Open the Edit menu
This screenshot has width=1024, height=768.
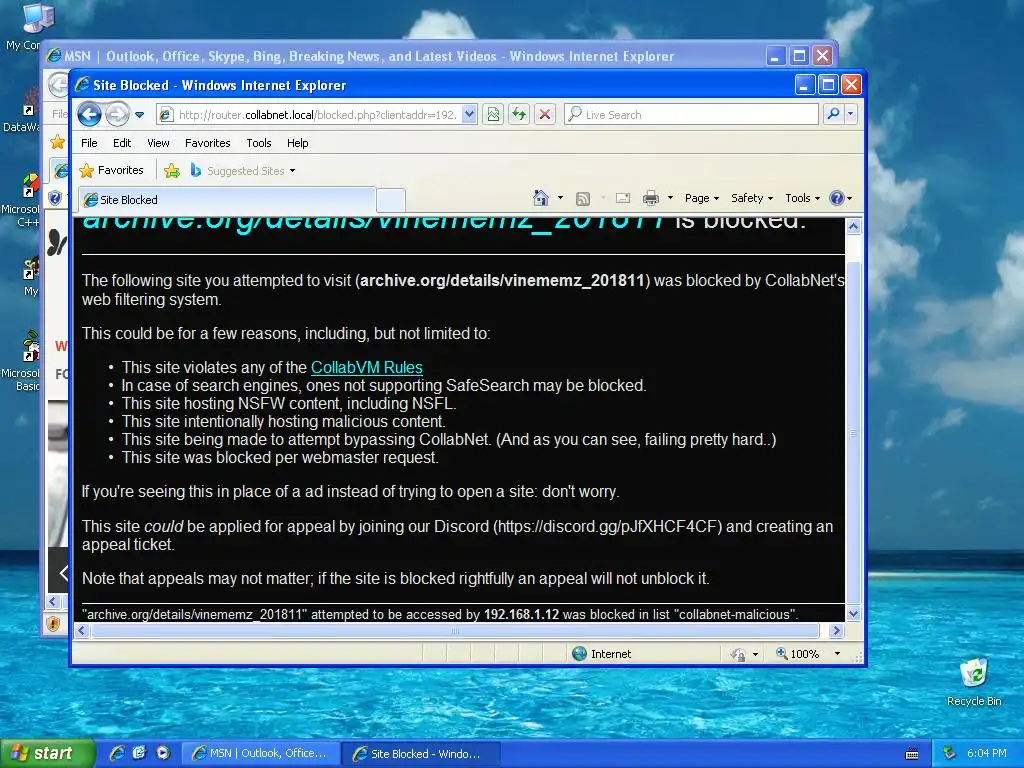tap(121, 143)
